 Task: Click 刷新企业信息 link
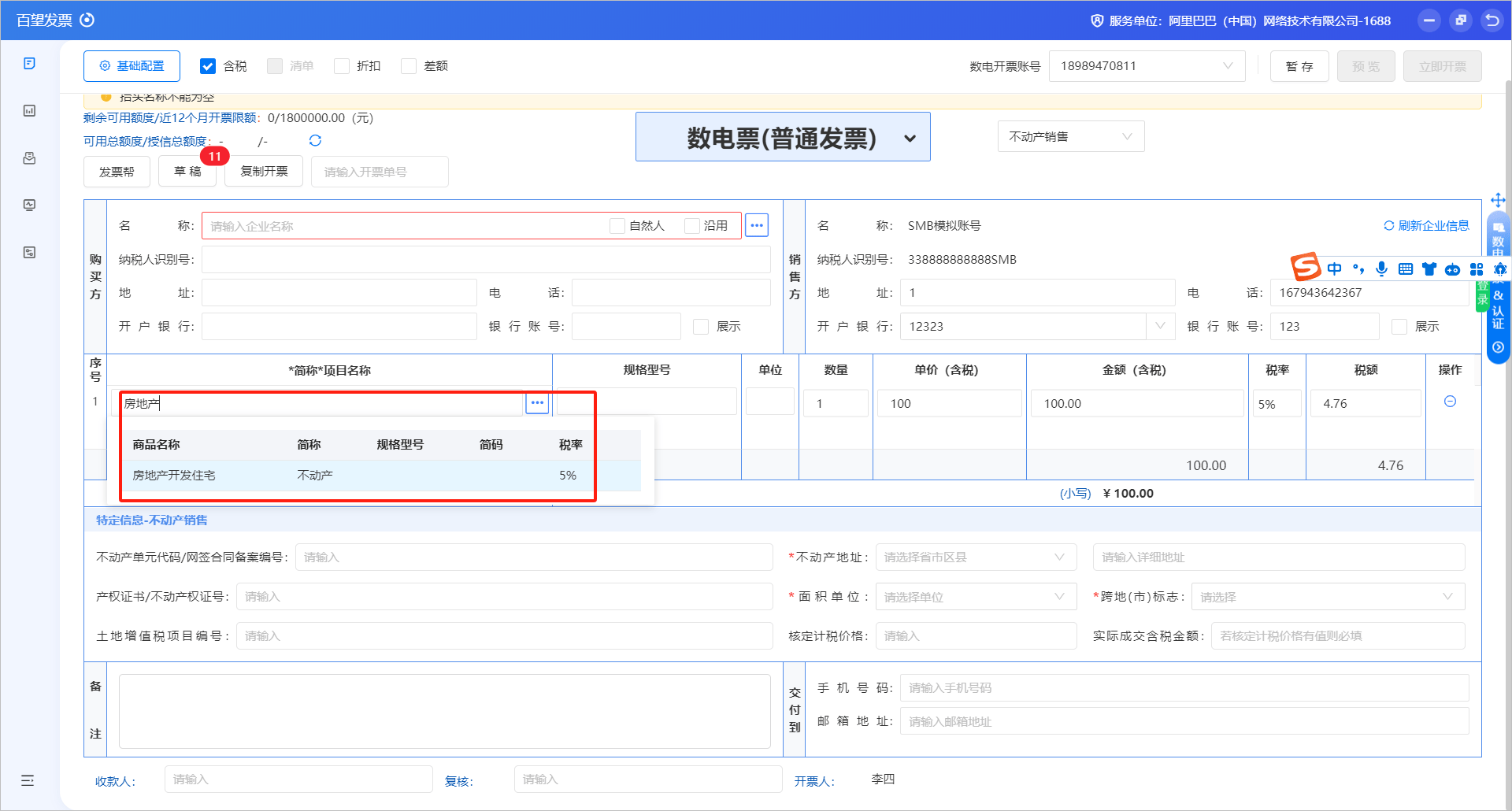point(1426,225)
